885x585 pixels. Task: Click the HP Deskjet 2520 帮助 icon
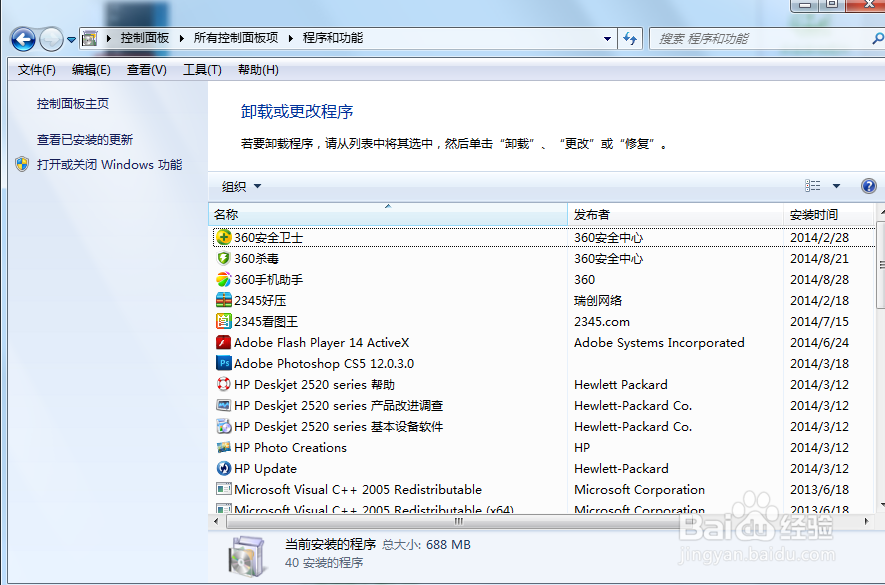[x=224, y=384]
